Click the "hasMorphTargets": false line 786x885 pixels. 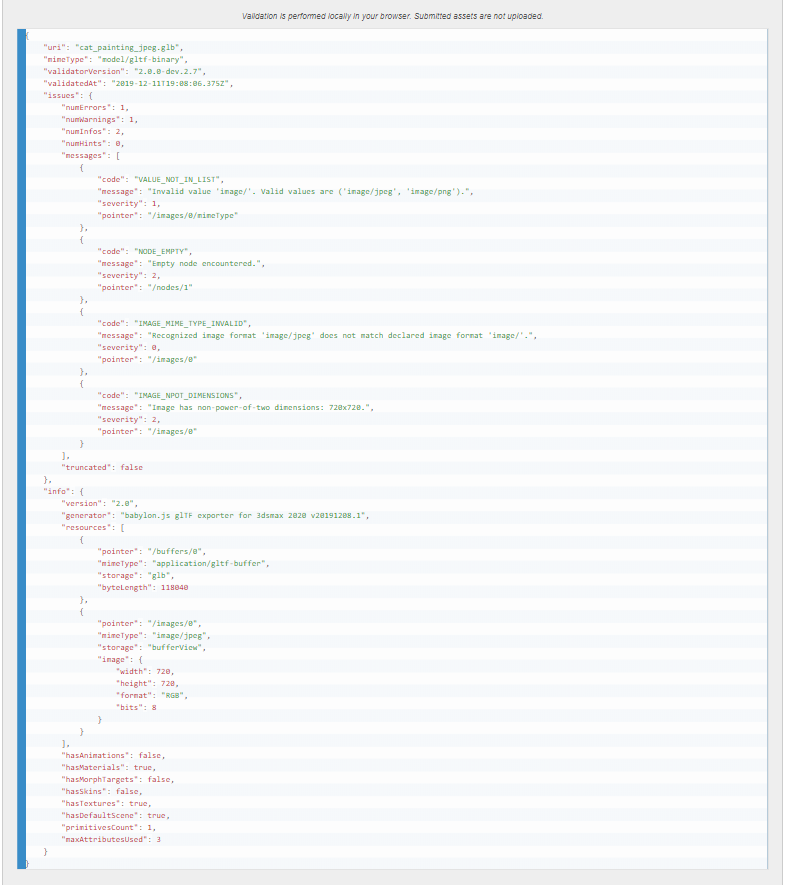[117, 779]
